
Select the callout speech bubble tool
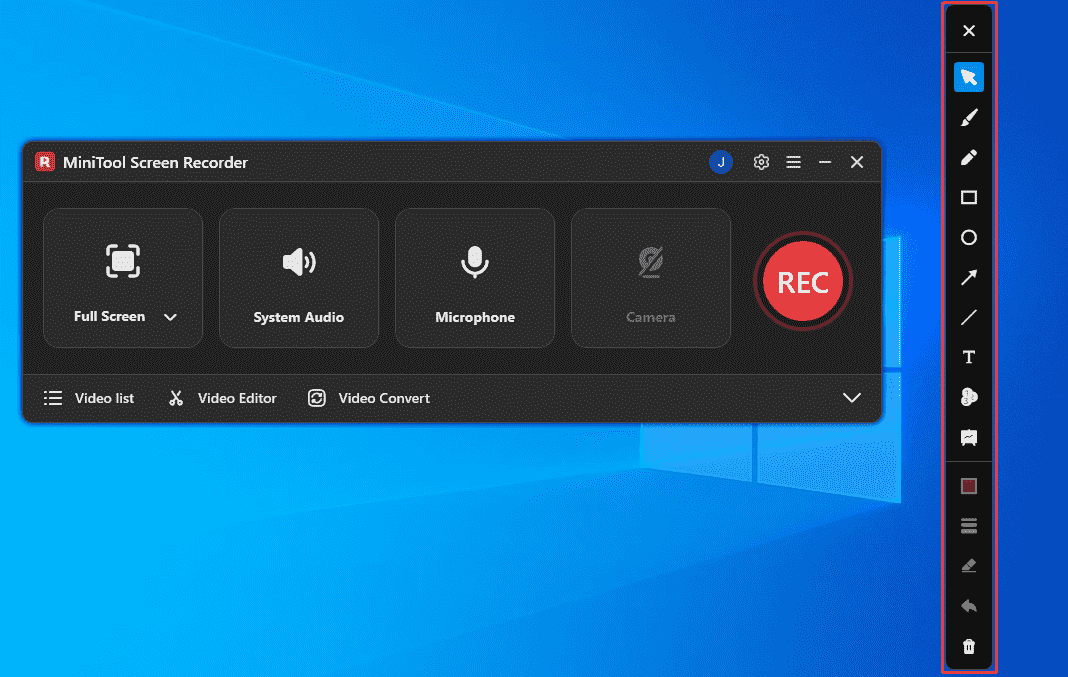[968, 437]
